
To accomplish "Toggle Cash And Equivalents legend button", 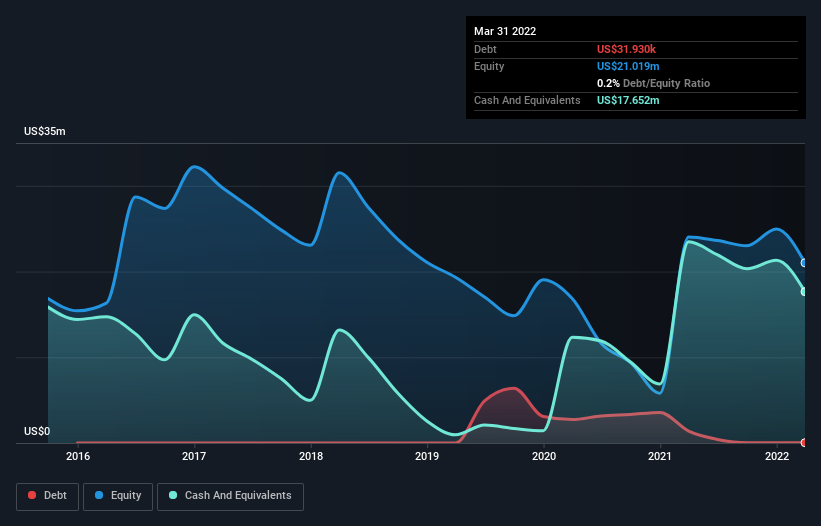I will coord(230,496).
